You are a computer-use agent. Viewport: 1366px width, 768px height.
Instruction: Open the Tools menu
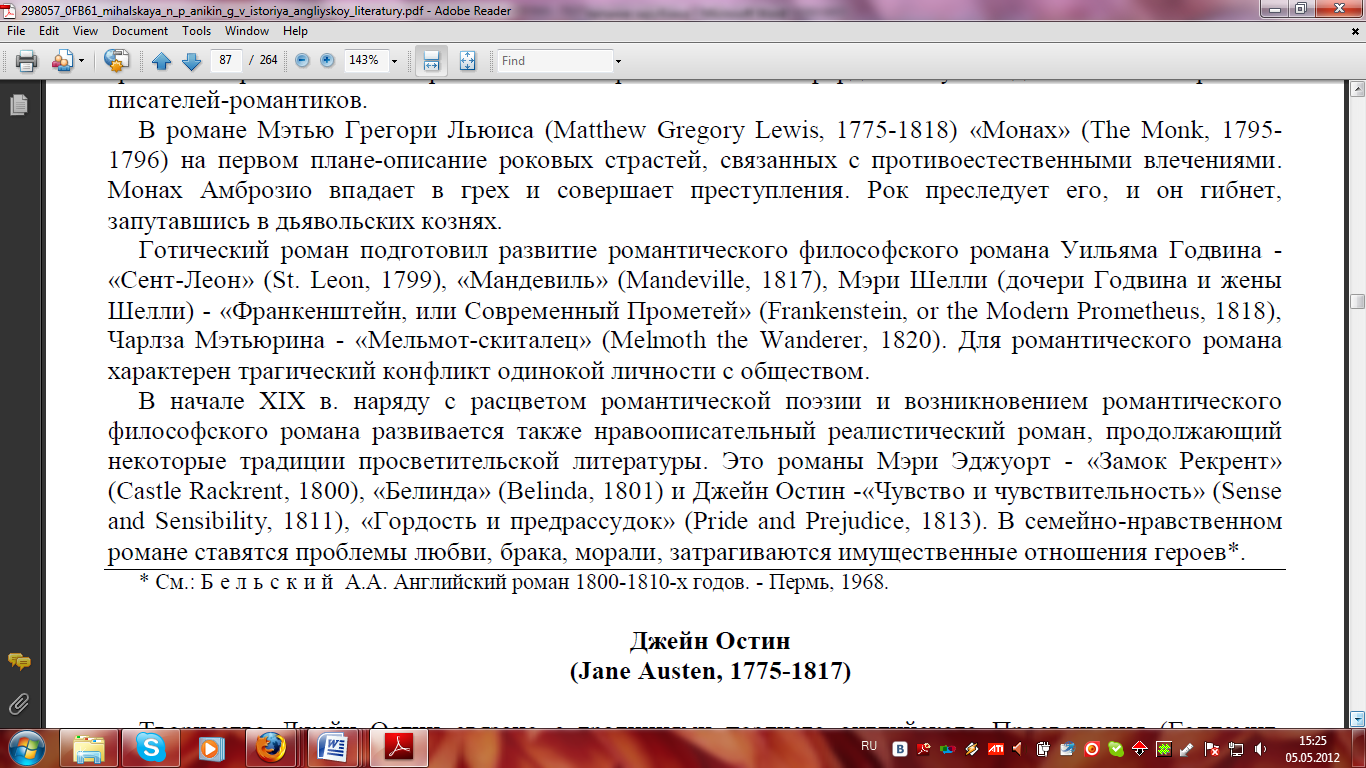(x=196, y=31)
